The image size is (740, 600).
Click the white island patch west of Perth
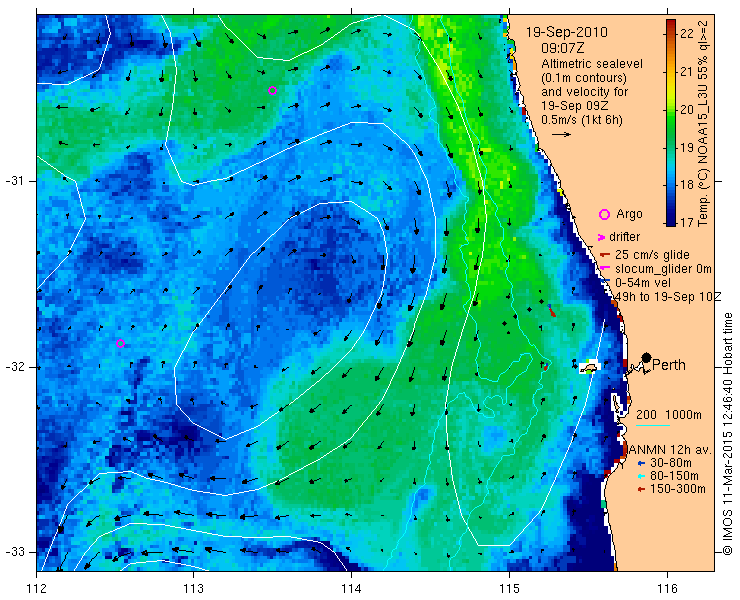point(589,366)
